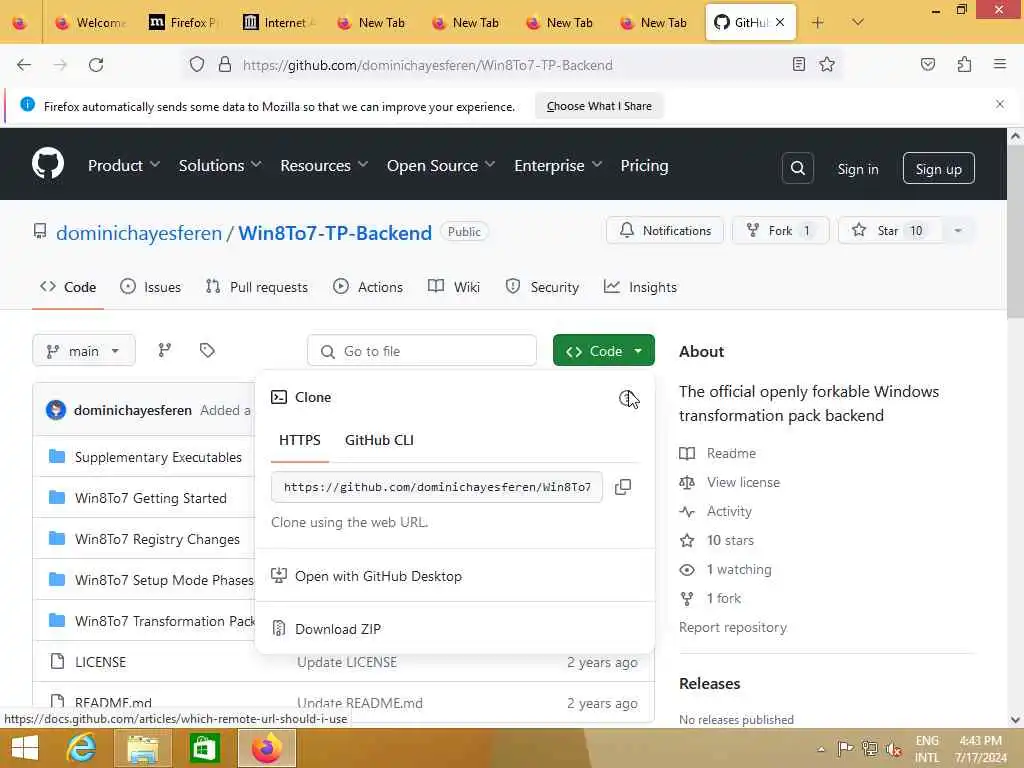Click Choose What I Share button
The width and height of the screenshot is (1024, 768).
click(599, 106)
